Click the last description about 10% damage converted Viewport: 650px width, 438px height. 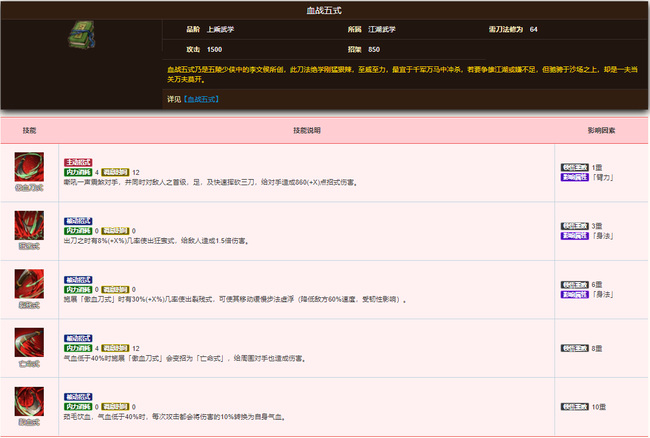[175, 417]
